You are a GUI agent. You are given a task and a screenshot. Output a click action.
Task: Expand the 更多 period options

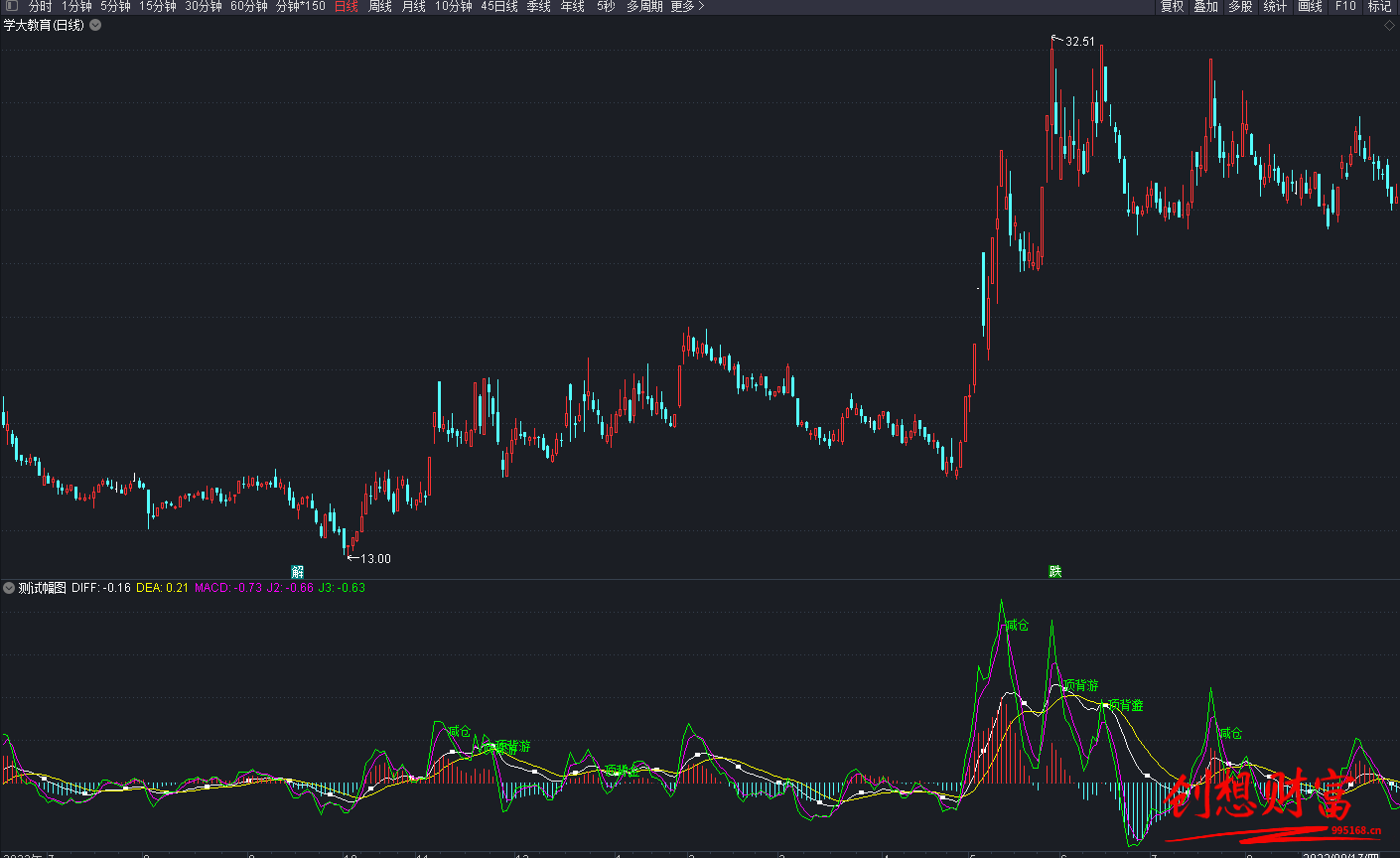pyautogui.click(x=687, y=6)
